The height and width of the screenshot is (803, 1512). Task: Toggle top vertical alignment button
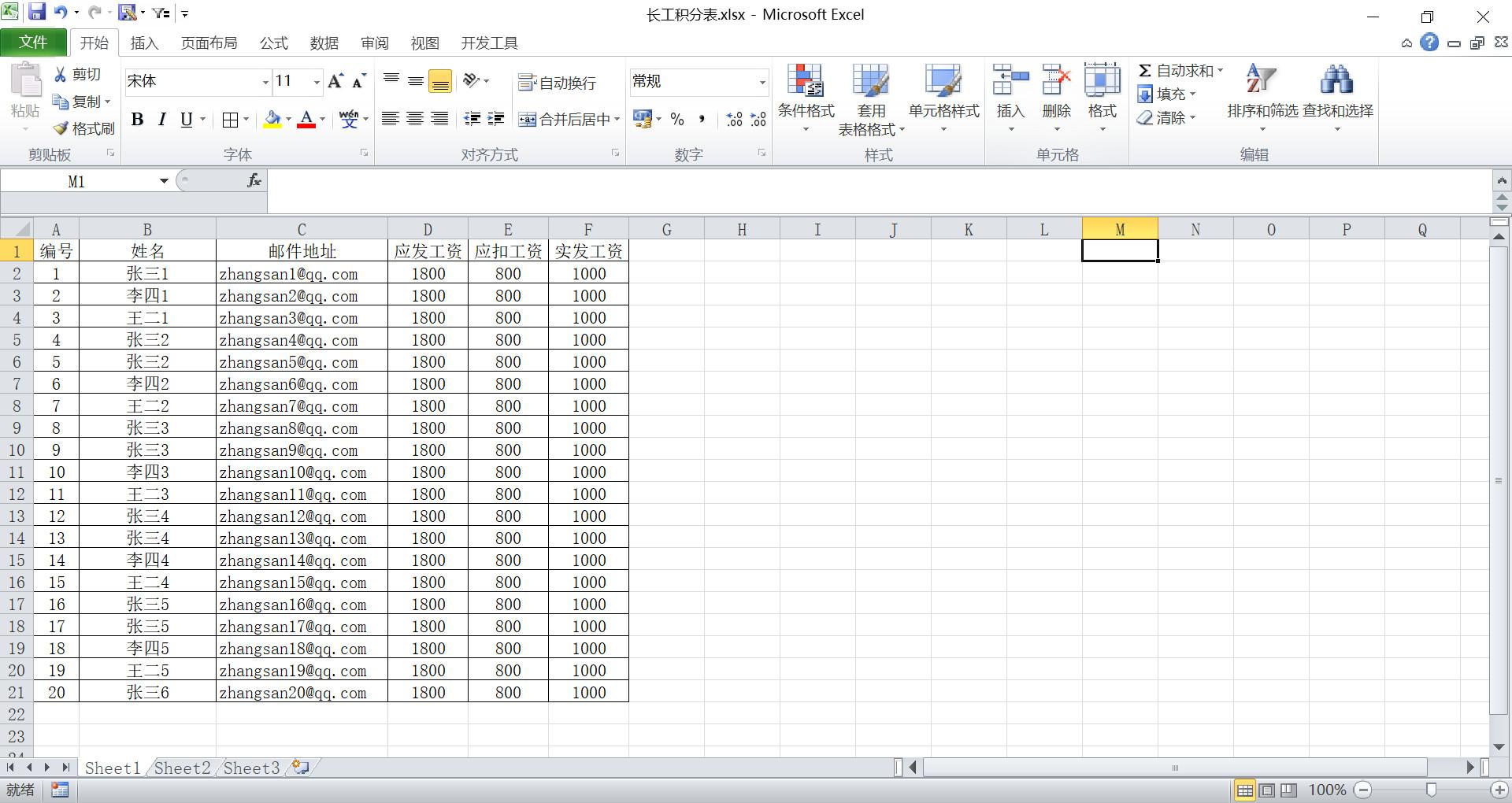[391, 81]
